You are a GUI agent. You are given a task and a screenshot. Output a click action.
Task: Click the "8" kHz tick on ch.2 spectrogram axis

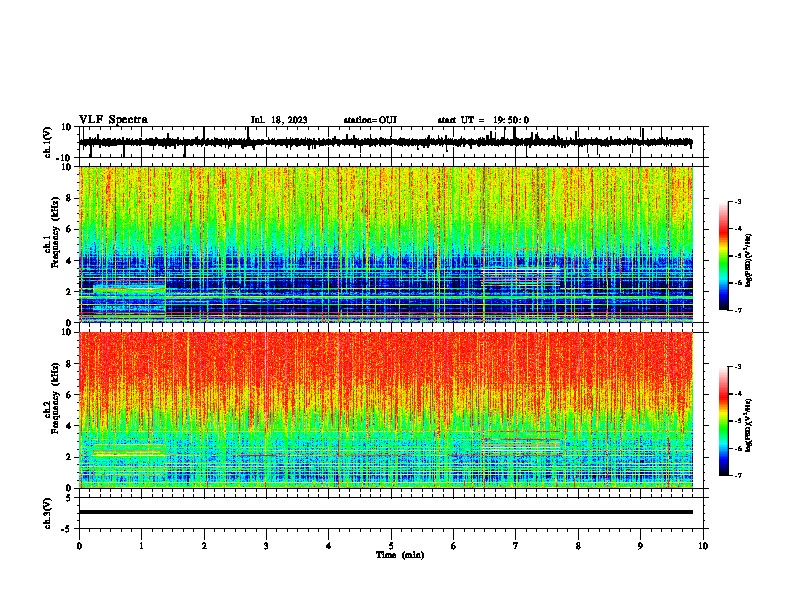coord(69,364)
